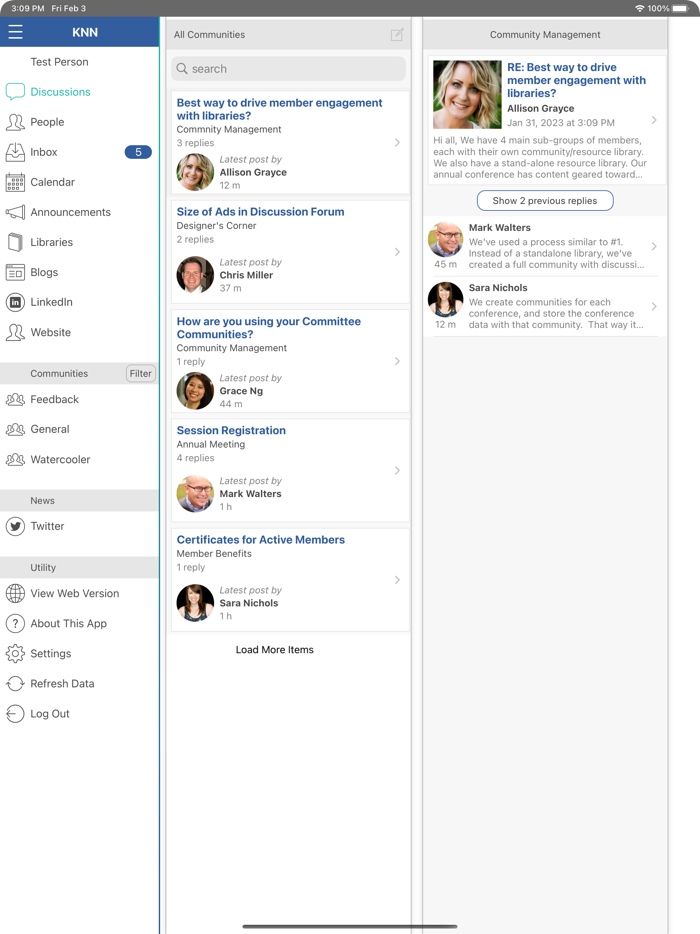
Task: Click Load More Items
Action: pos(275,650)
